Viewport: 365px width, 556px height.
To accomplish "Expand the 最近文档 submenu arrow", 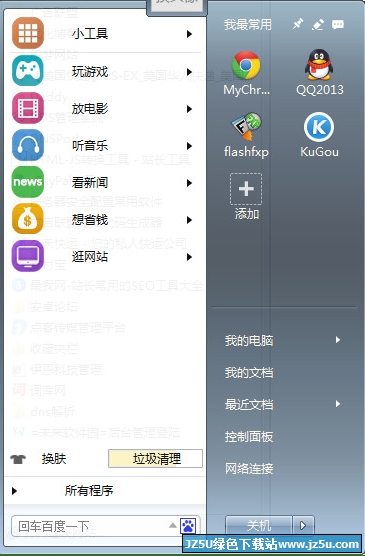I will (338, 404).
